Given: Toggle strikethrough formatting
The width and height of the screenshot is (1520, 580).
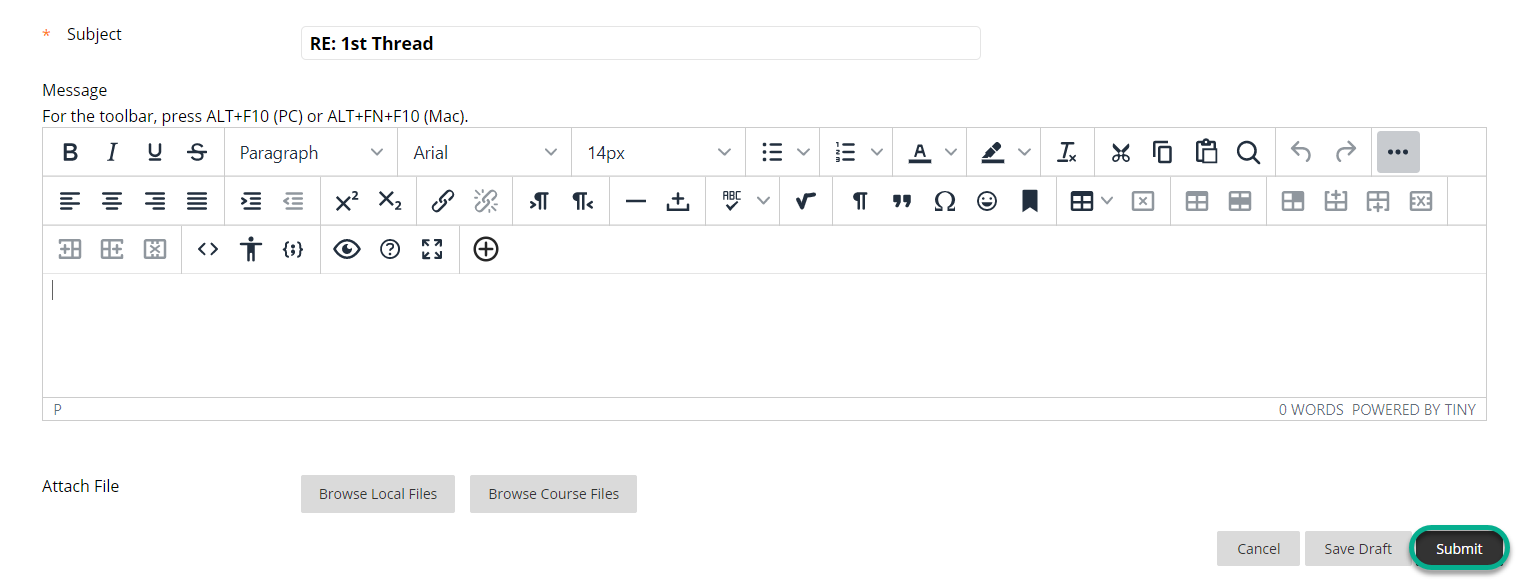Looking at the screenshot, I should pos(197,153).
